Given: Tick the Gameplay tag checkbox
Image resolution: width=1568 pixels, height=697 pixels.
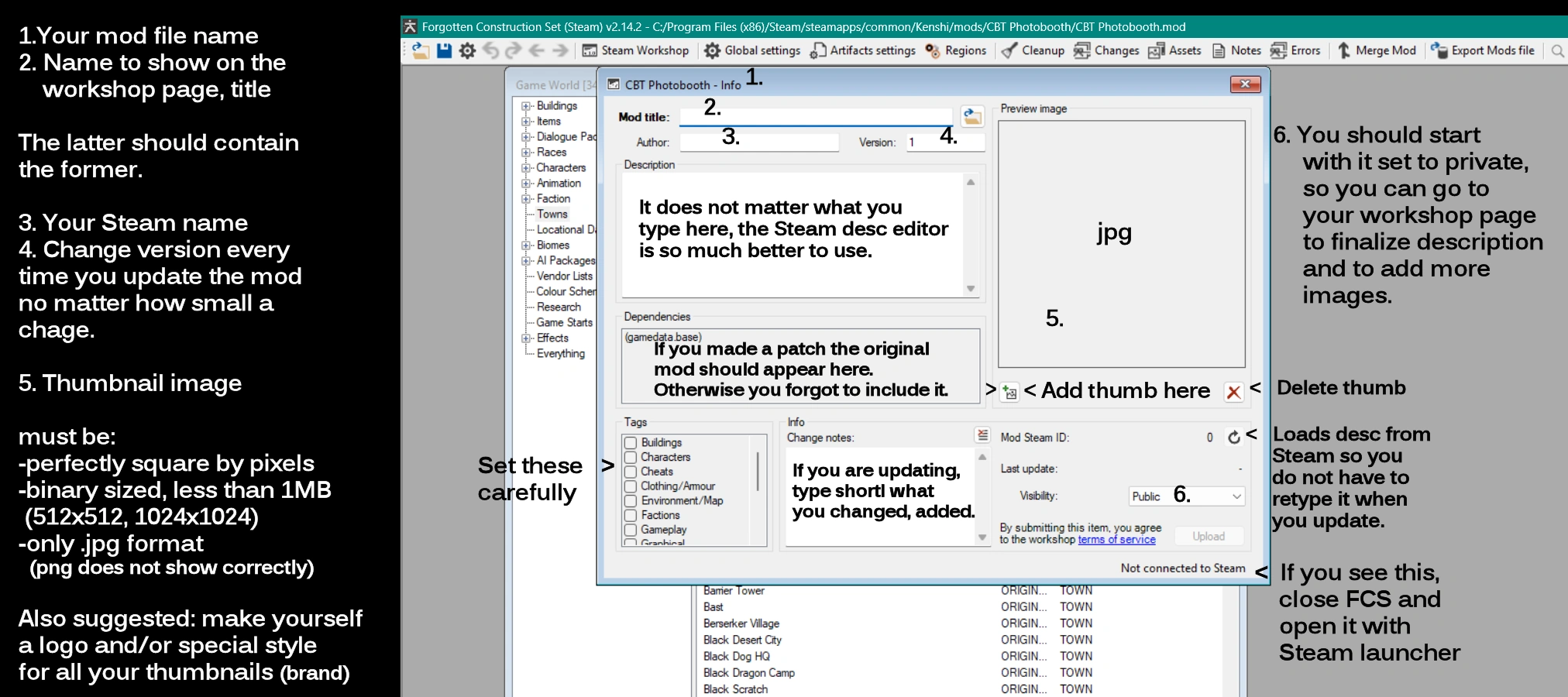Looking at the screenshot, I should (x=631, y=530).
